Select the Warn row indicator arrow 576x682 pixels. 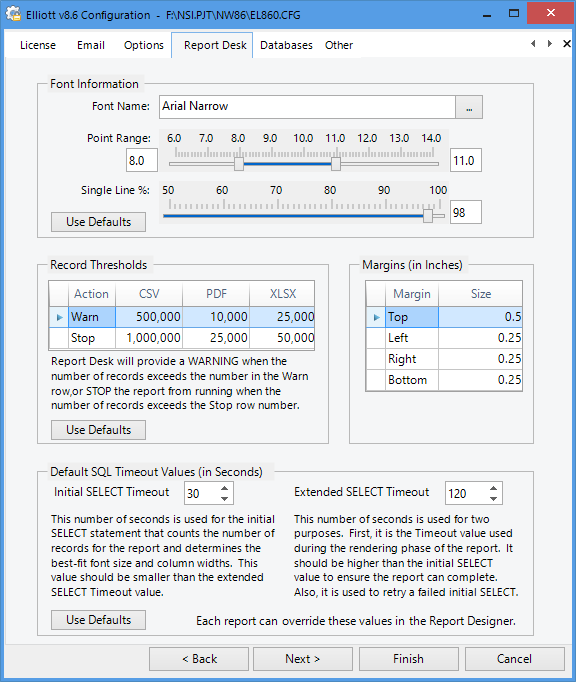[x=59, y=317]
